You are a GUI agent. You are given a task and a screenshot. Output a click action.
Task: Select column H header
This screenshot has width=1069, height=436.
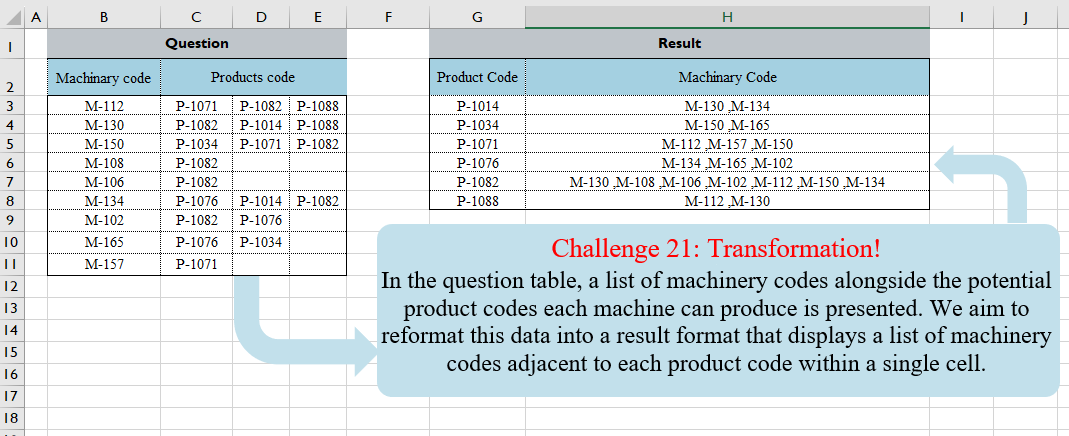pyautogui.click(x=727, y=17)
